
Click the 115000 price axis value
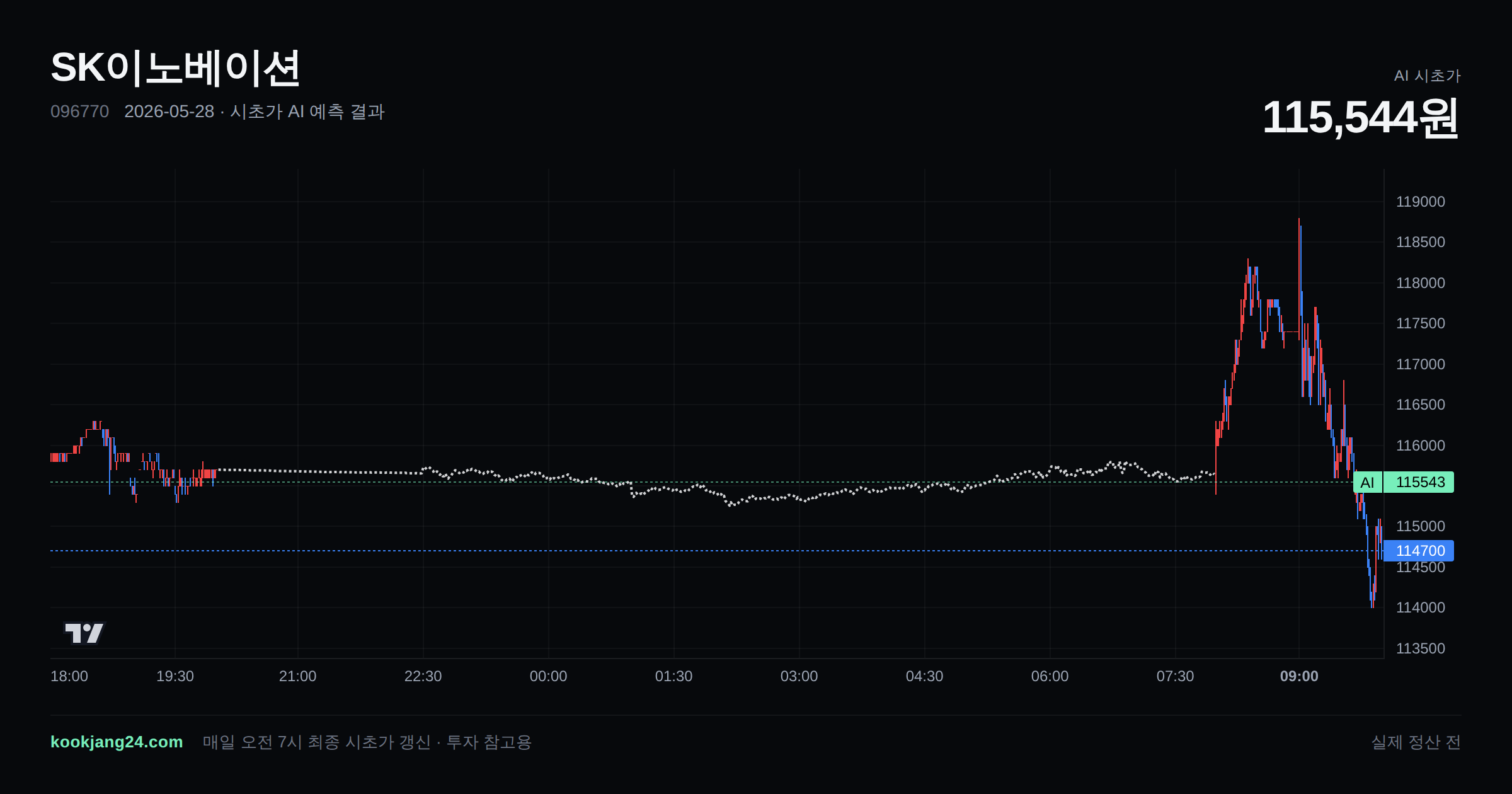pos(1421,526)
